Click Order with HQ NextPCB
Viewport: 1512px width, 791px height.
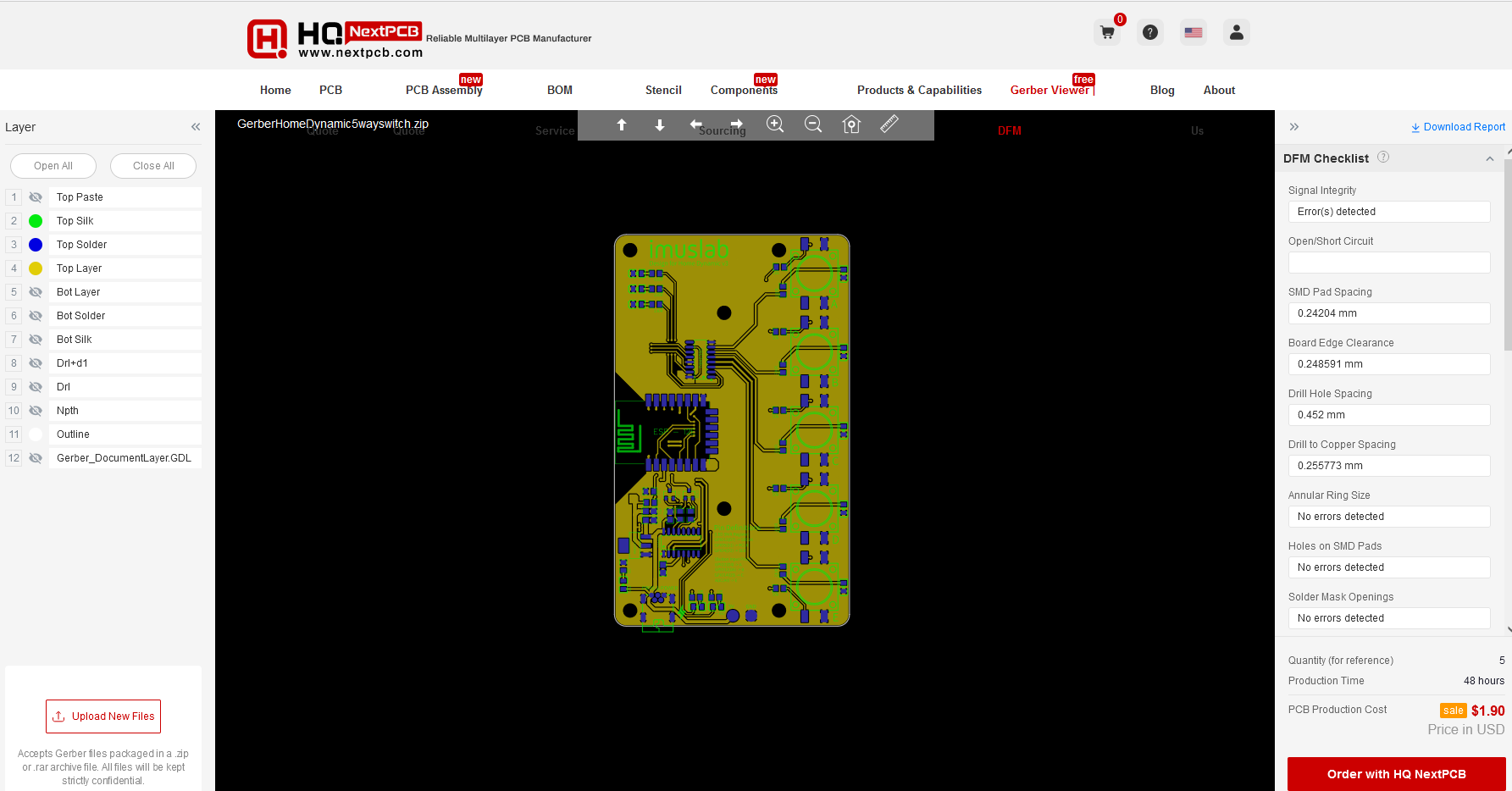pyautogui.click(x=1396, y=774)
